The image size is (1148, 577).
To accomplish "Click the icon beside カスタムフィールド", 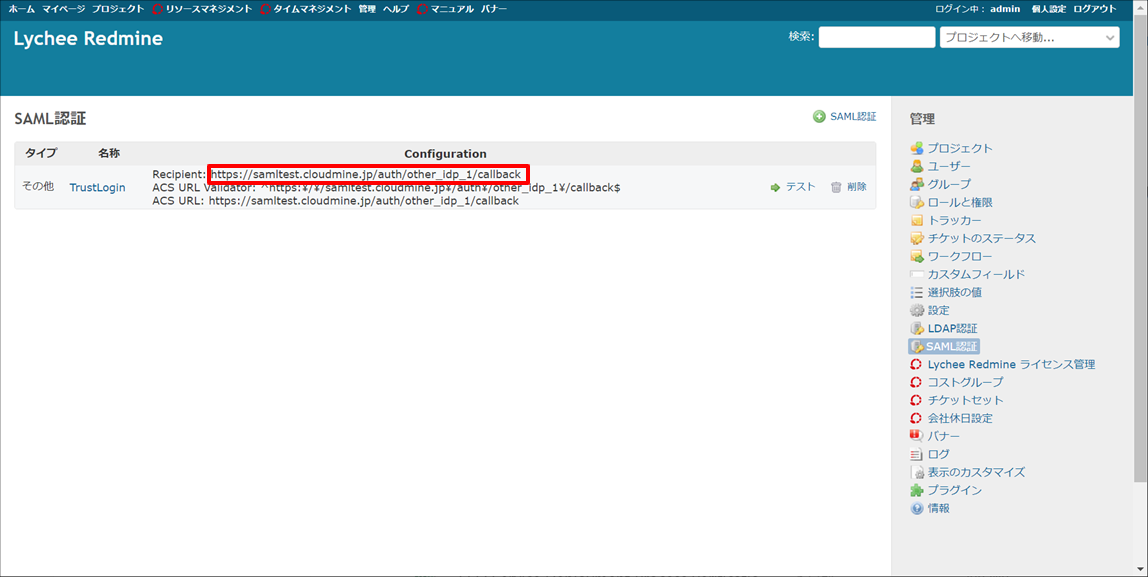I will pyautogui.click(x=916, y=275).
